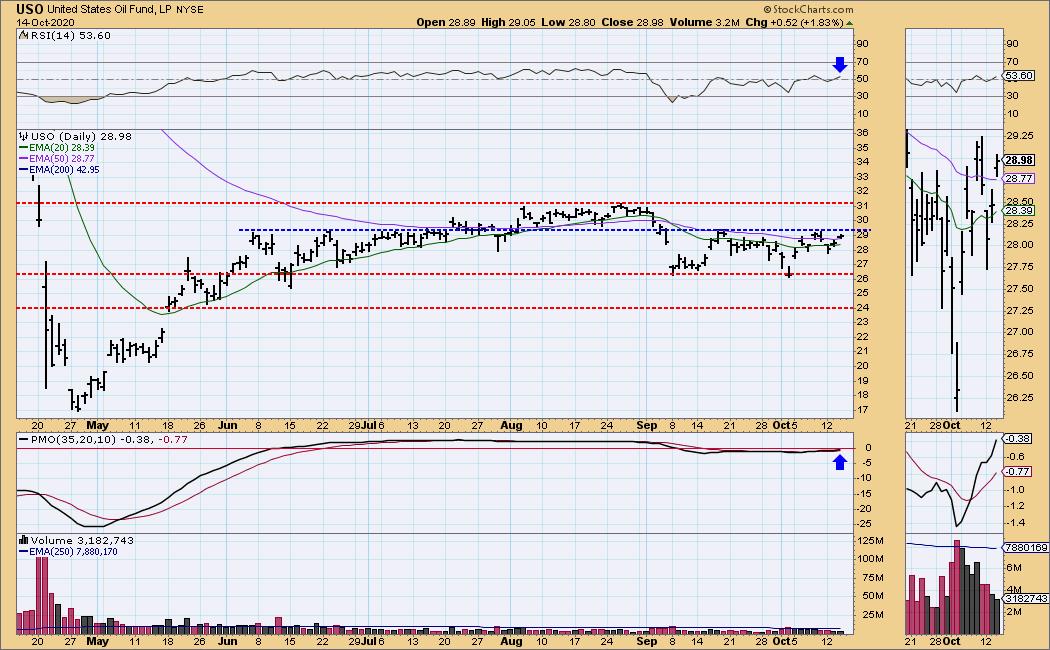
Task: Click the boxed 28.98 last-price tag
Action: tap(1019, 160)
